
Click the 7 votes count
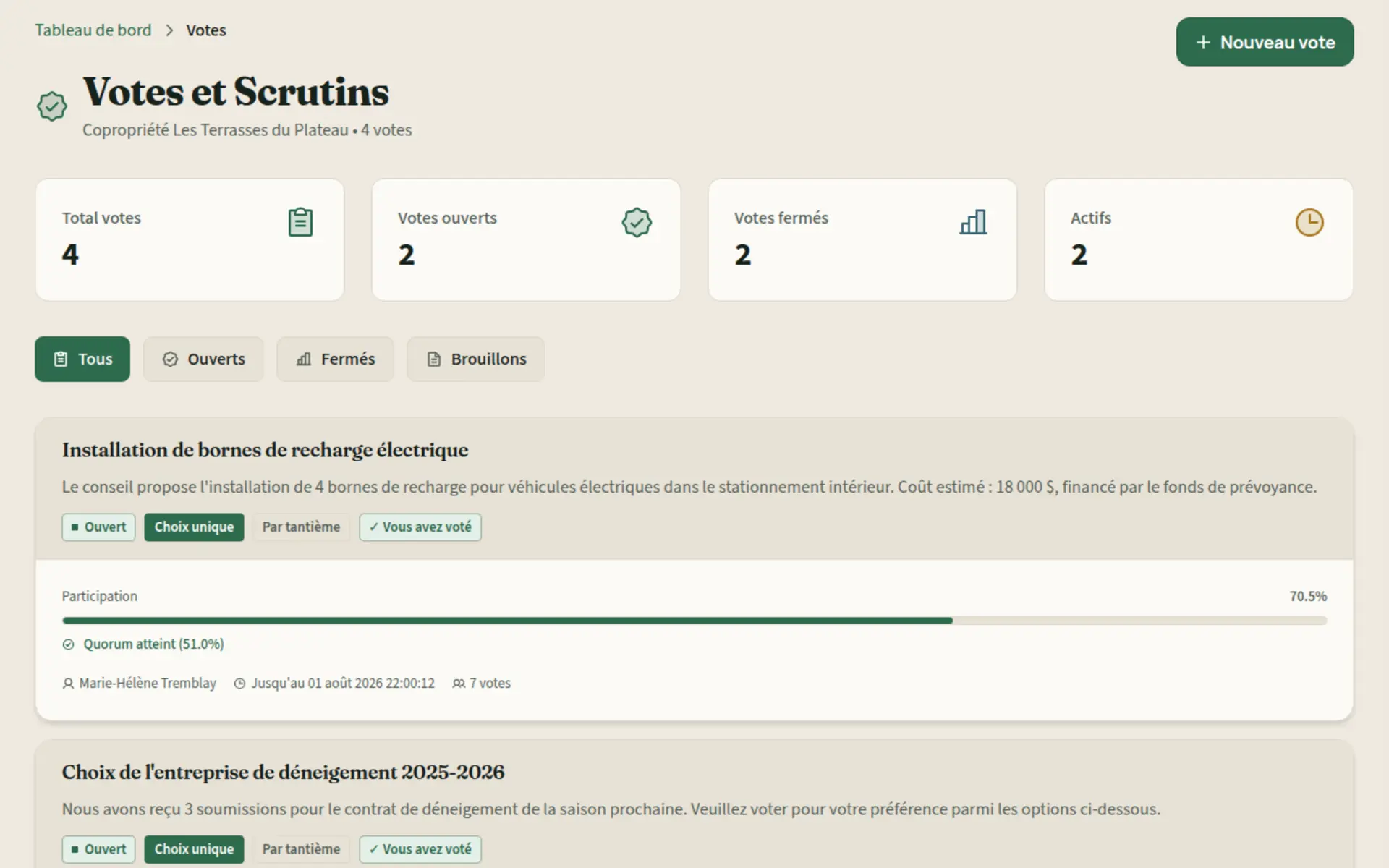490,683
